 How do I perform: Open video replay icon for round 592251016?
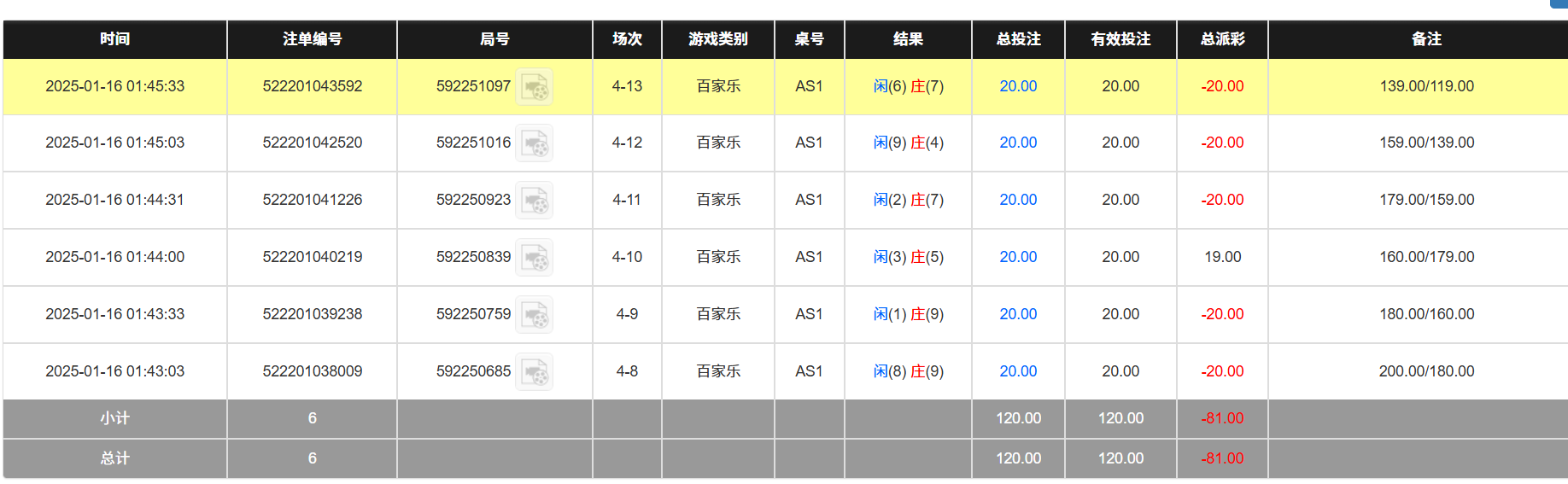[x=535, y=143]
